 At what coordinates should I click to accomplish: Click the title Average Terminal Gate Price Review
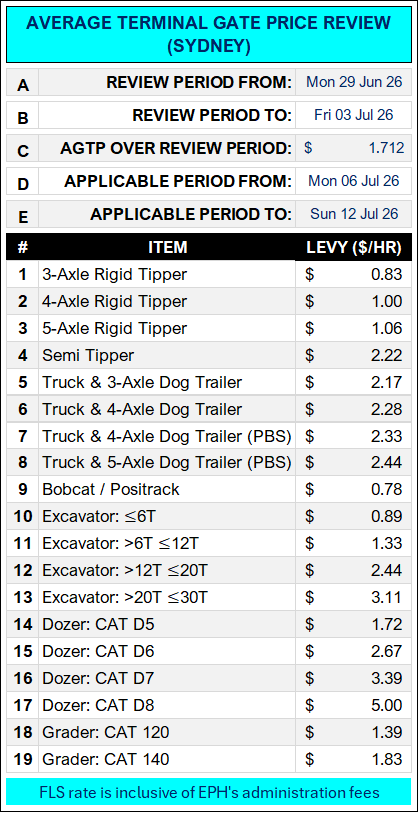pos(209,34)
